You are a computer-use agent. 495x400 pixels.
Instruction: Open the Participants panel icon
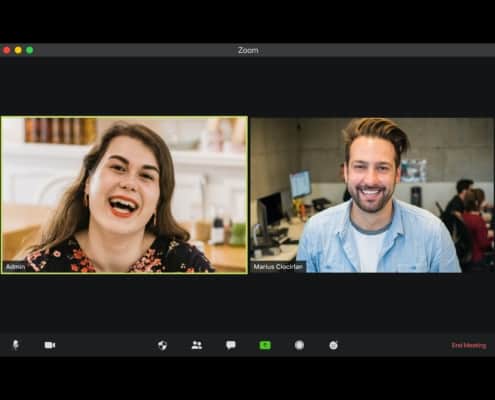click(197, 345)
